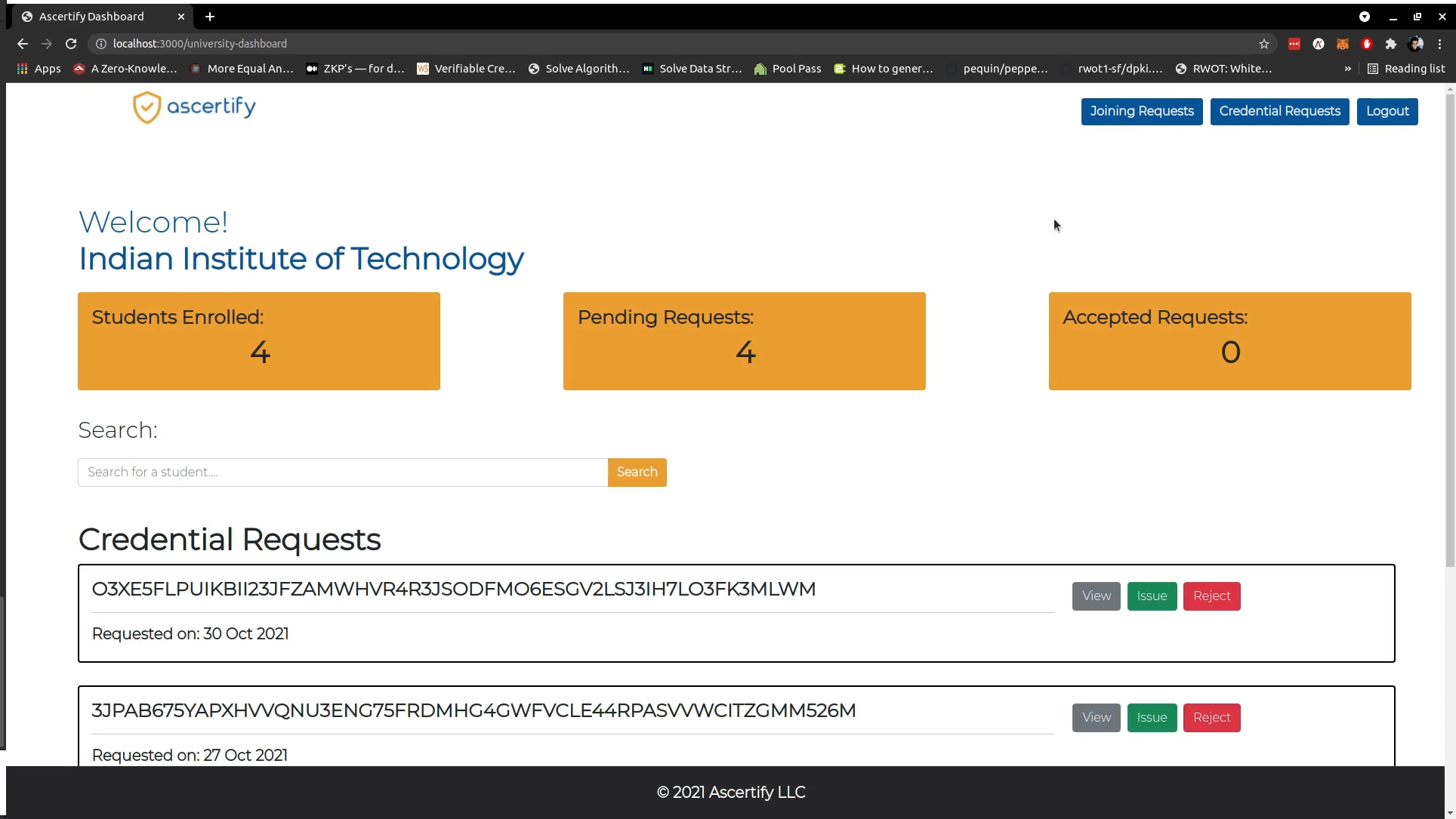This screenshot has height=819, width=1456.
Task: Open the Pool Pass bookmark
Action: tap(788, 69)
